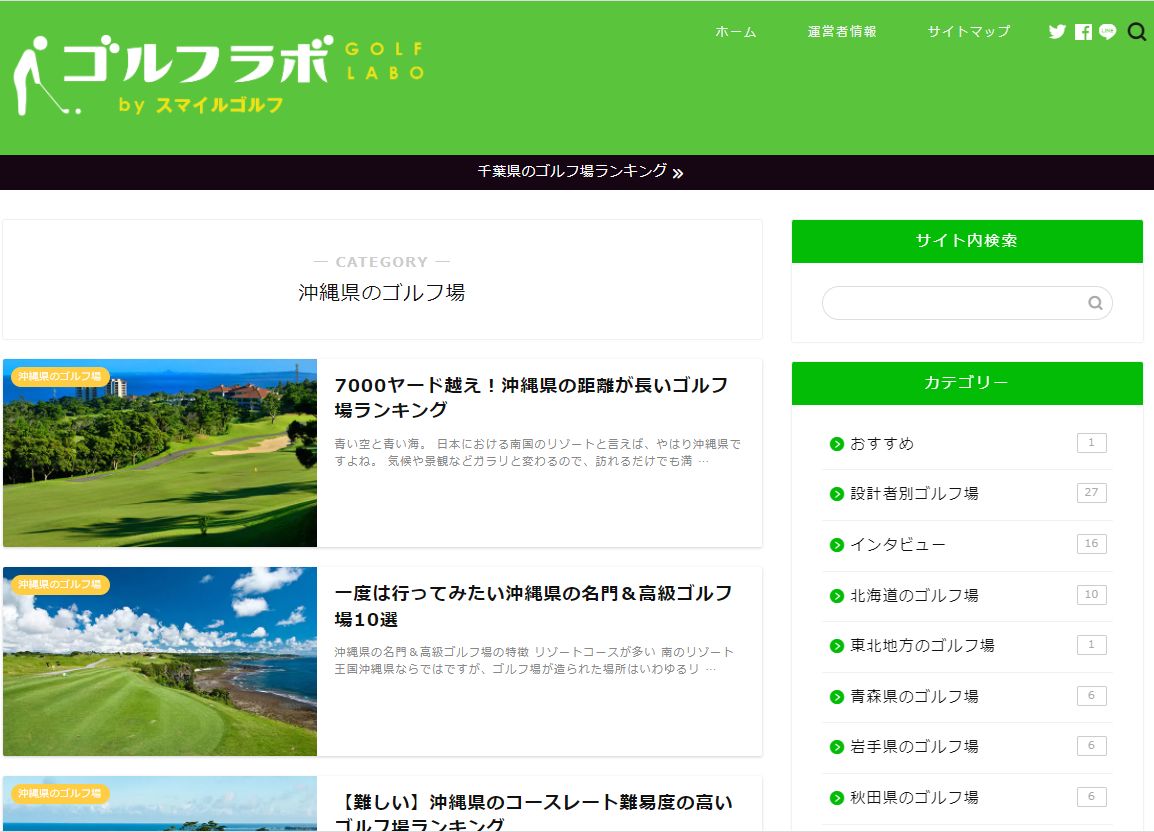The height and width of the screenshot is (832, 1154).
Task: Click the コースレート難易度 article thumbnail
Action: tap(160, 804)
